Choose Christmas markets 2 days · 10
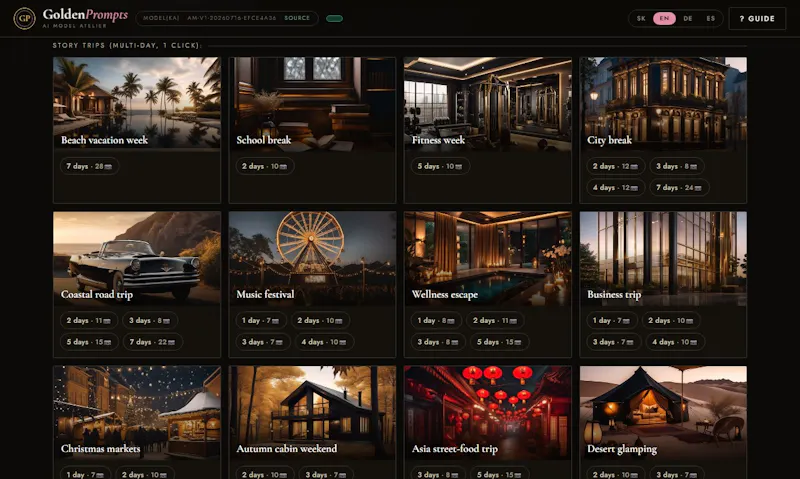The height and width of the screenshot is (479, 800). 144,474
